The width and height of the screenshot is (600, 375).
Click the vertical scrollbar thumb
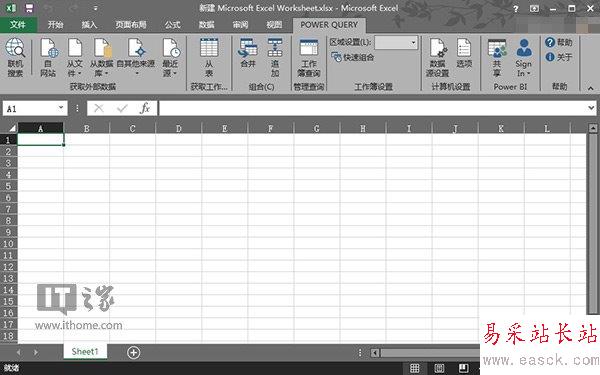coord(593,224)
